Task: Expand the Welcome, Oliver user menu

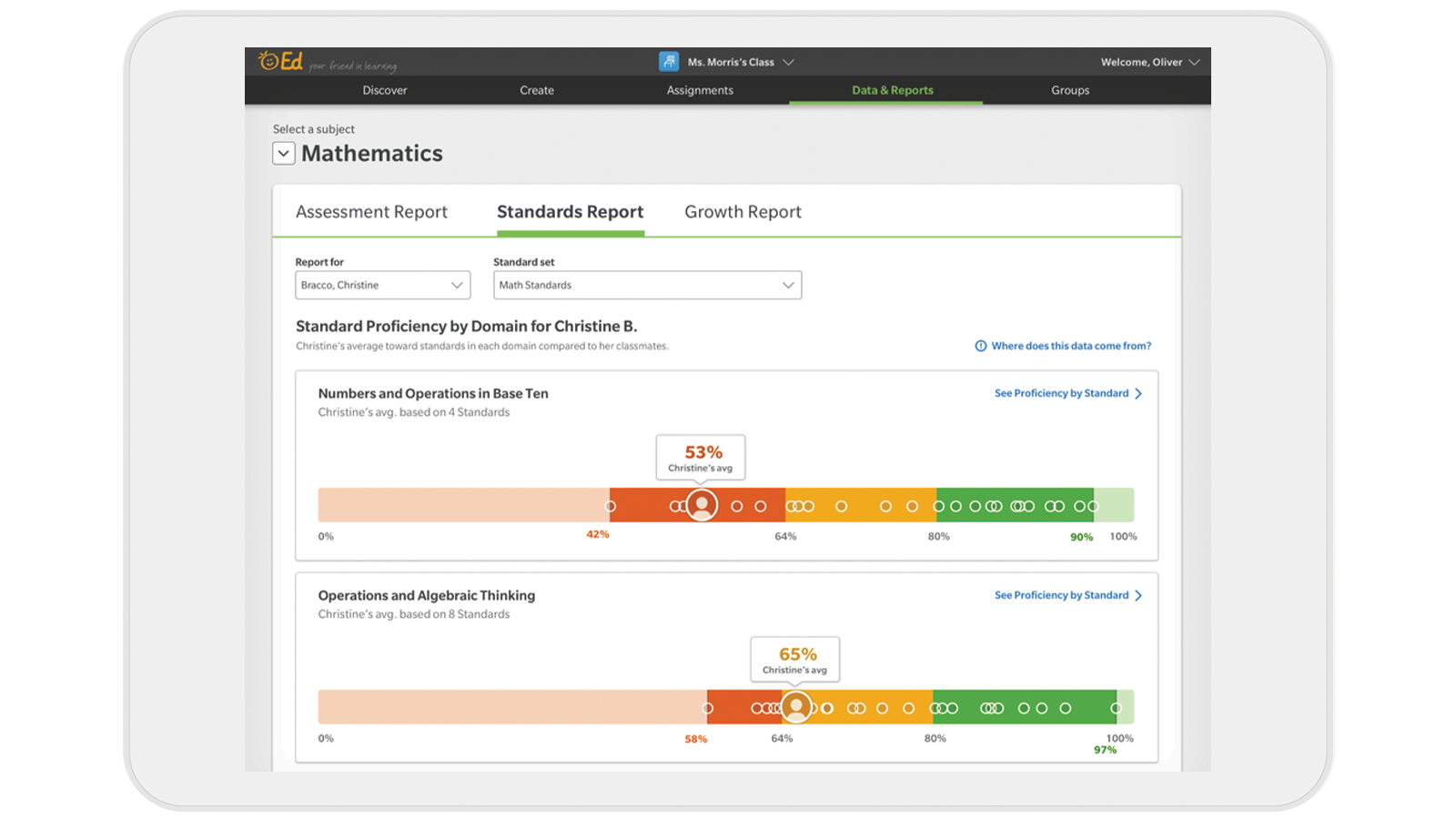Action: pos(1150,62)
